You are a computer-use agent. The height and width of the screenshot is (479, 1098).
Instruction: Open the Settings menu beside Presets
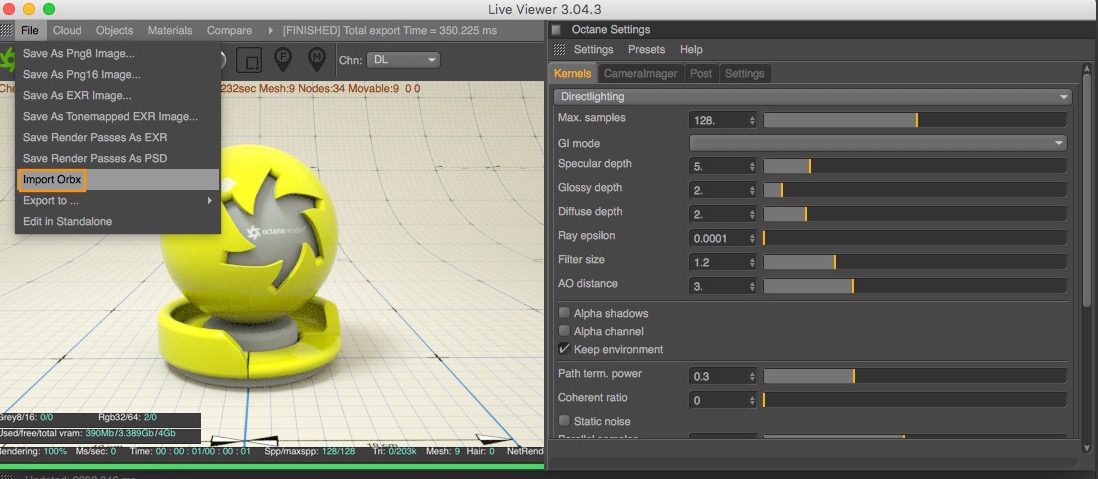(593, 50)
